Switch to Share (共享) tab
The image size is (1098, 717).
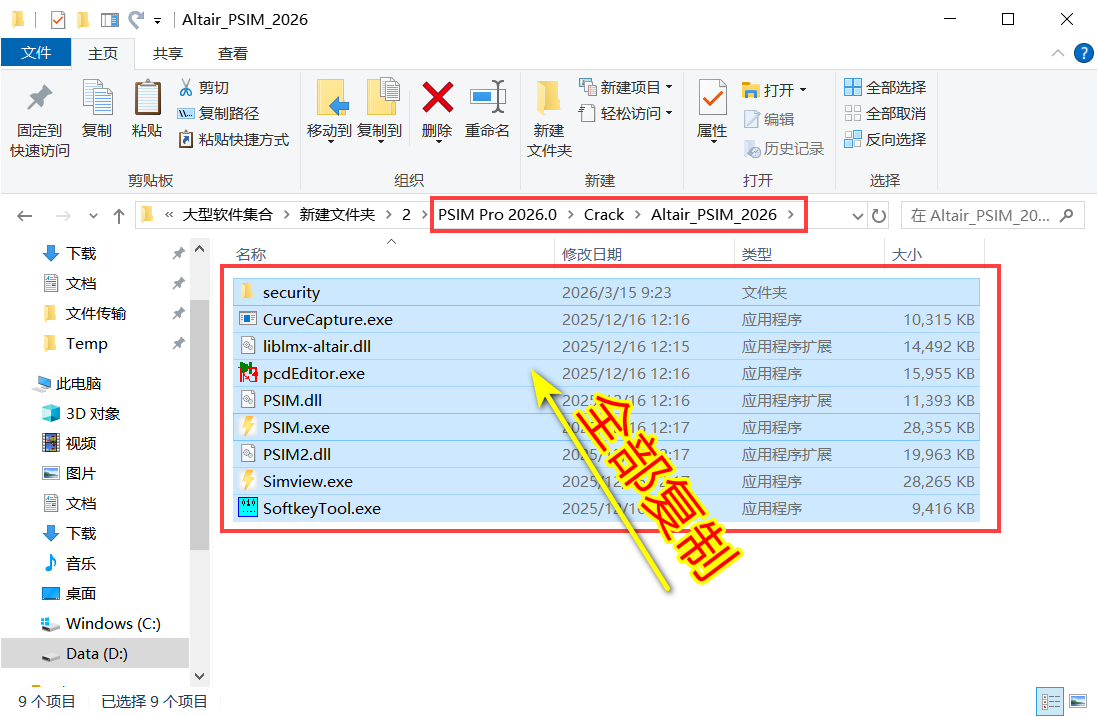click(x=168, y=54)
